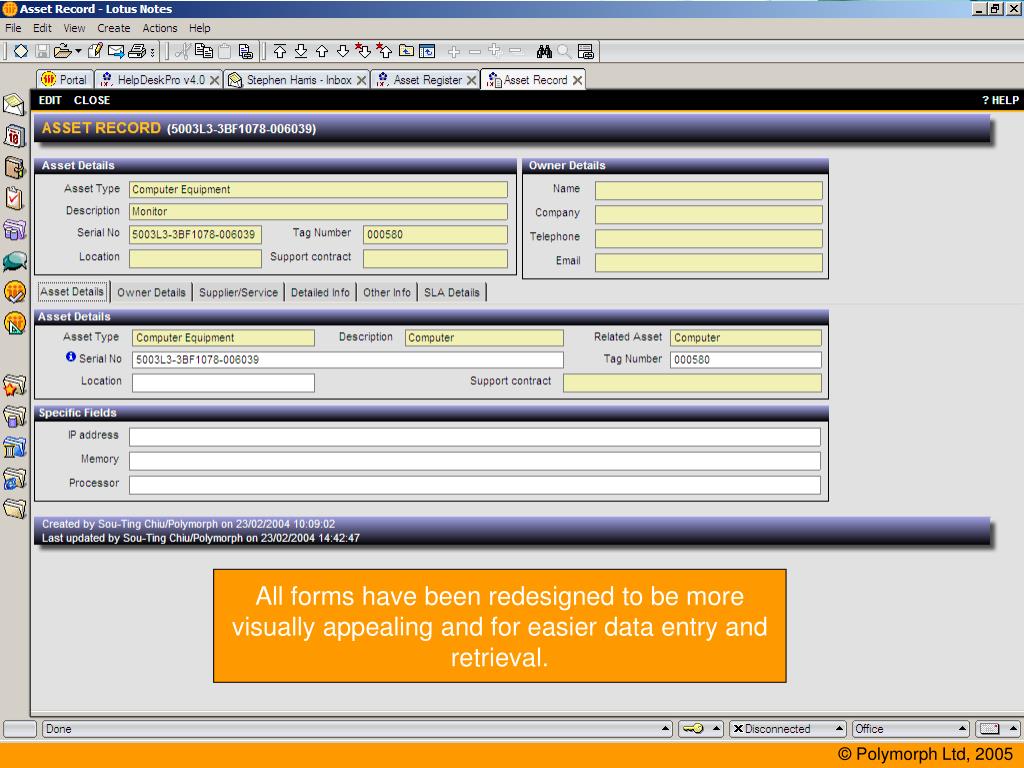
Task: Click the Find binoculars icon
Action: point(544,51)
